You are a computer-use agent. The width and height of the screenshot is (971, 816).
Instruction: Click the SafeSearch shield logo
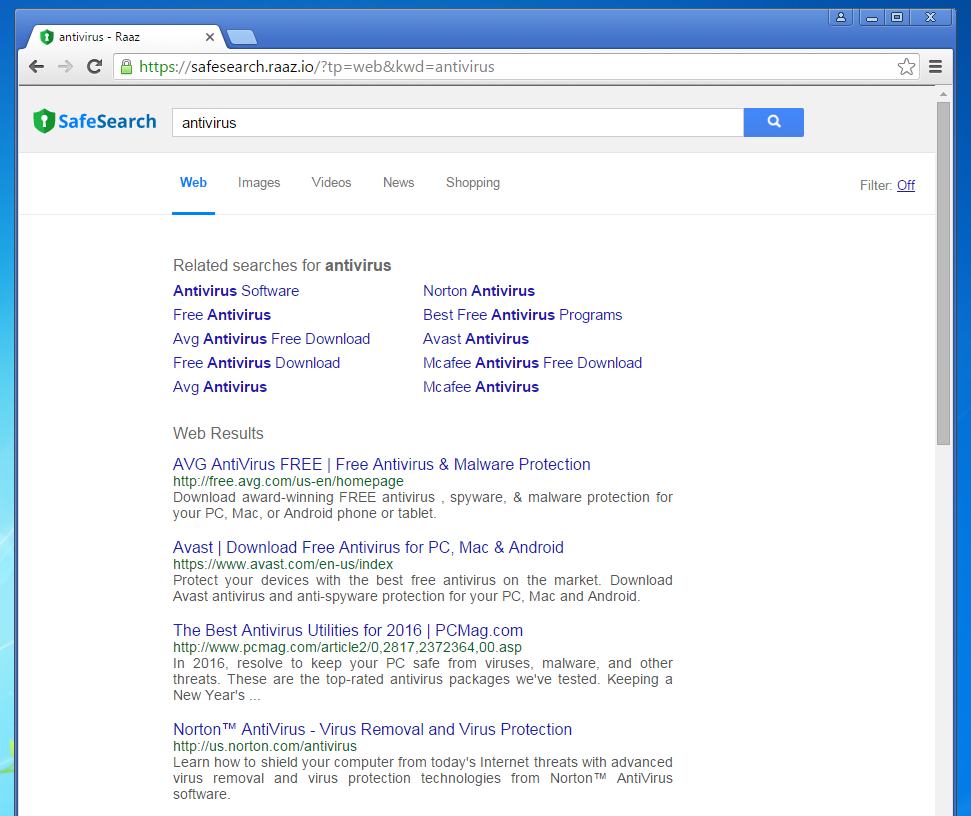pyautogui.click(x=95, y=121)
